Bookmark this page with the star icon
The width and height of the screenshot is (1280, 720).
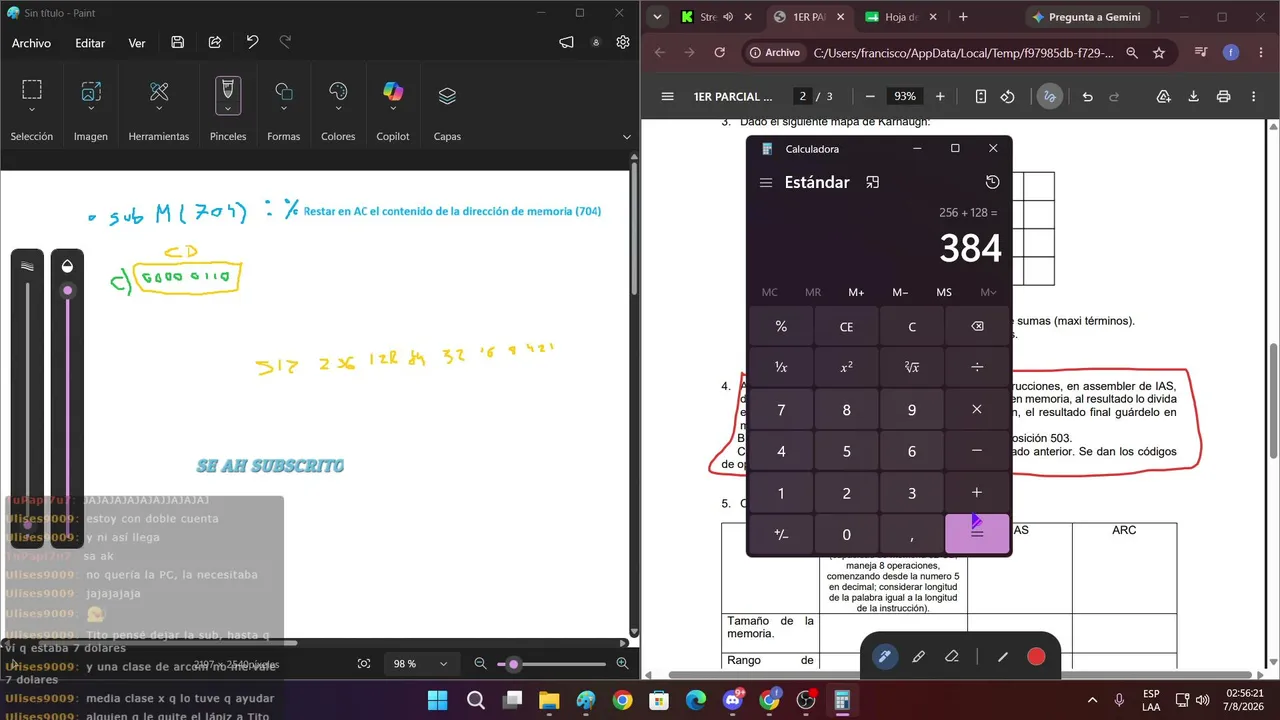(x=1159, y=53)
